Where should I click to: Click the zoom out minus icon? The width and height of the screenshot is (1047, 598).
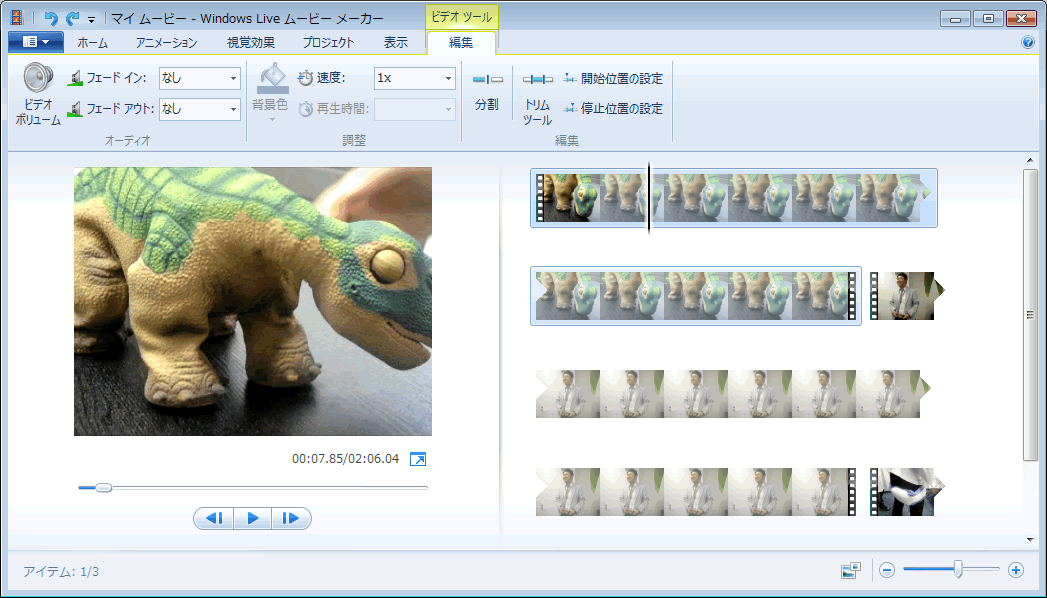click(x=886, y=570)
